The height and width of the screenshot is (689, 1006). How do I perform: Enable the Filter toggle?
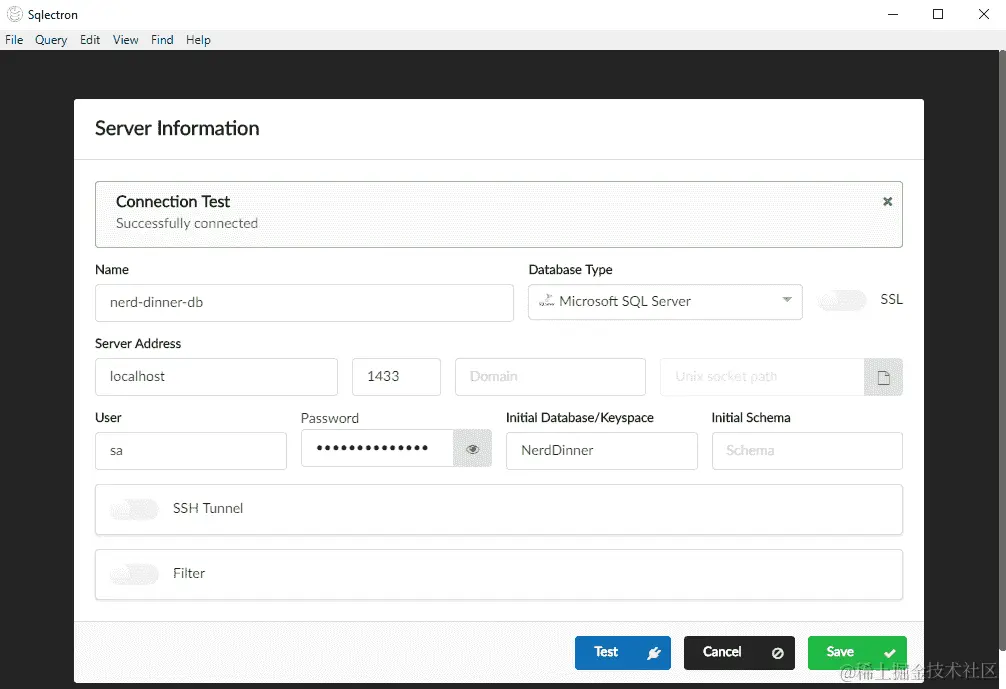click(134, 574)
